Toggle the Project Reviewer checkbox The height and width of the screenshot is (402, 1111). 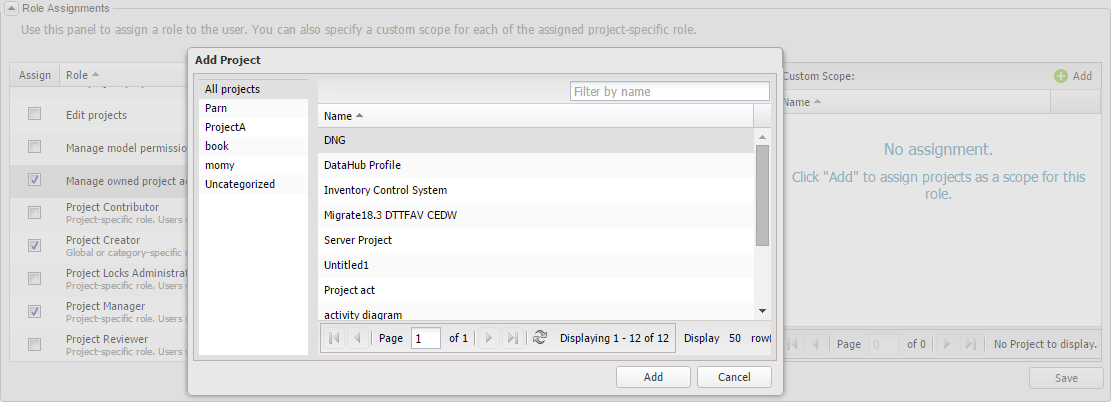(35, 344)
